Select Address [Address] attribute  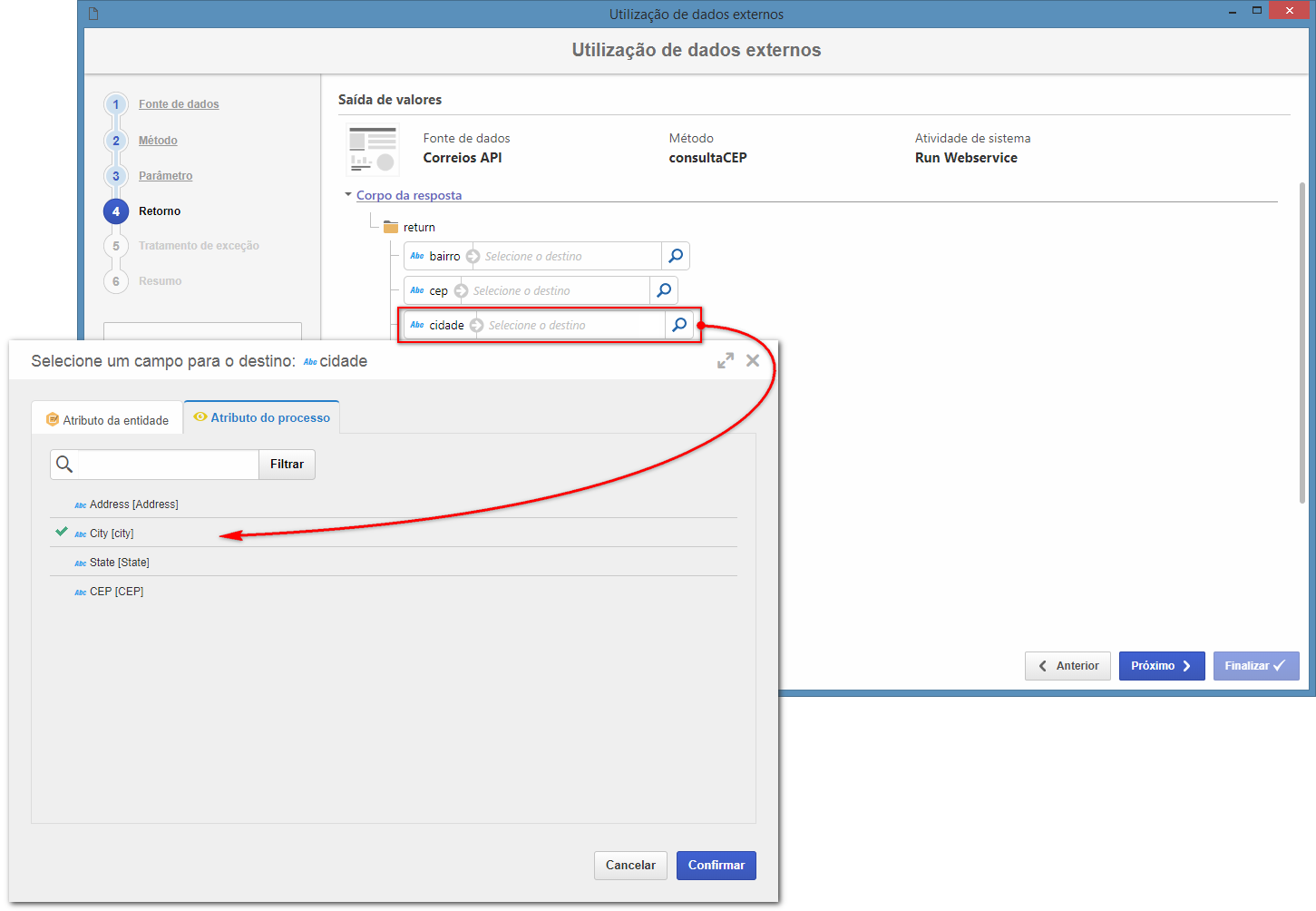tap(394, 504)
